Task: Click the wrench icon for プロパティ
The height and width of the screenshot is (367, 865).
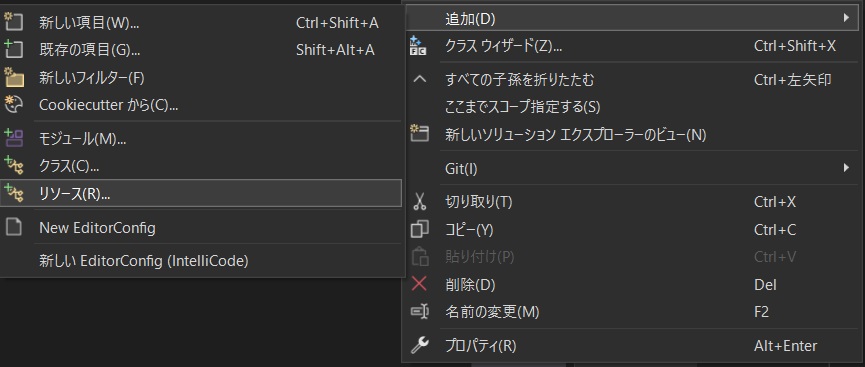Action: (x=419, y=346)
